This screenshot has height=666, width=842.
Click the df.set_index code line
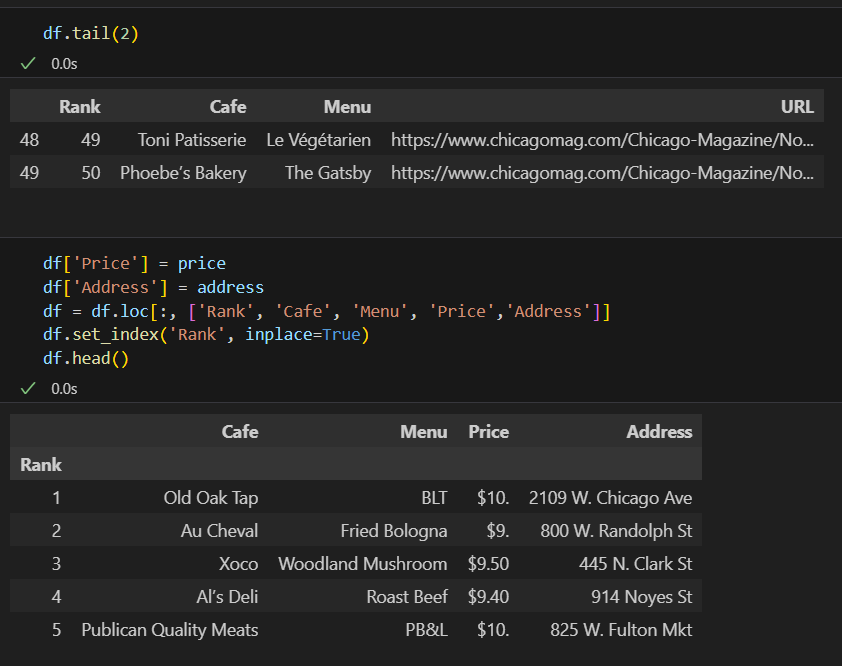tap(206, 335)
